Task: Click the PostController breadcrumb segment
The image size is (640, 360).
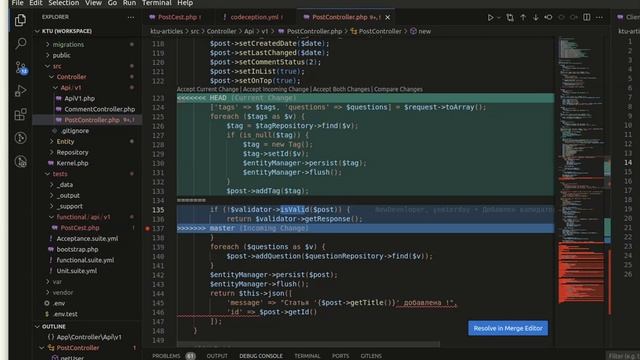Action: (380, 31)
